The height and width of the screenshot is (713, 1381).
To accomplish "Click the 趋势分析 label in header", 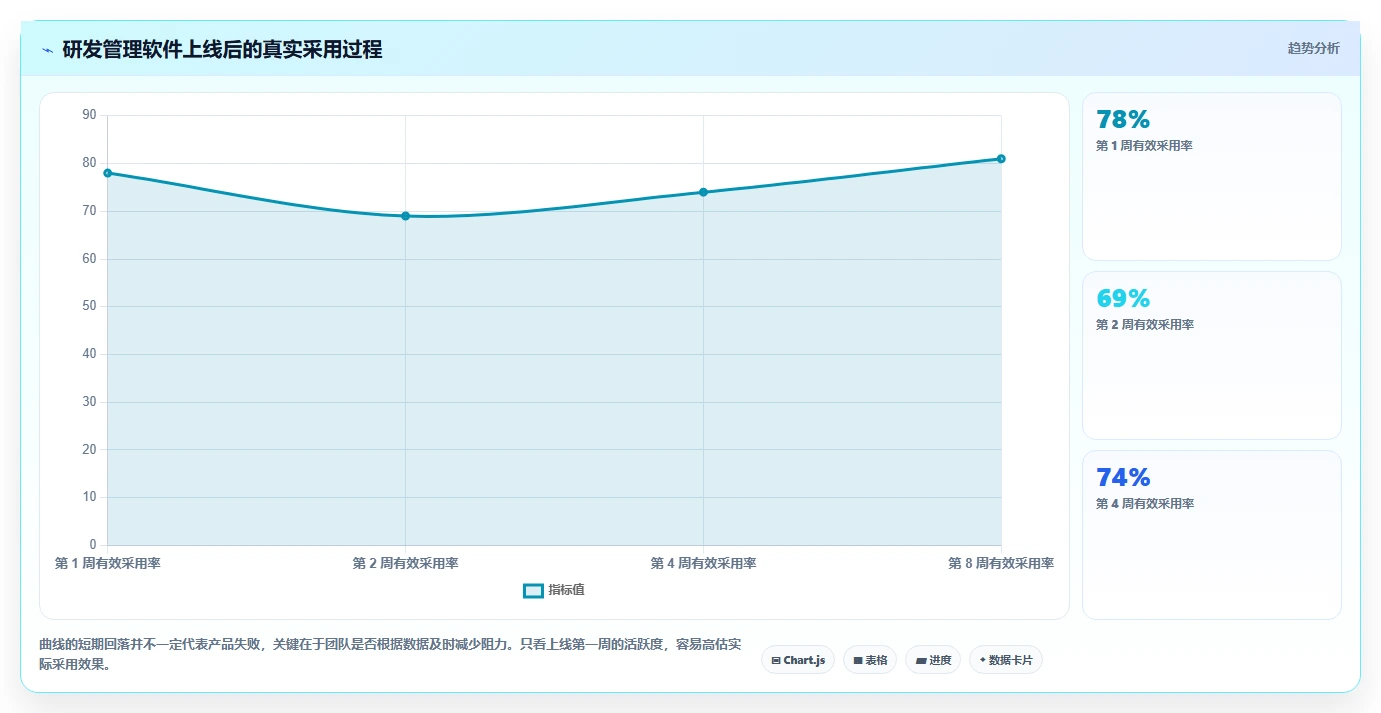I will point(1313,48).
